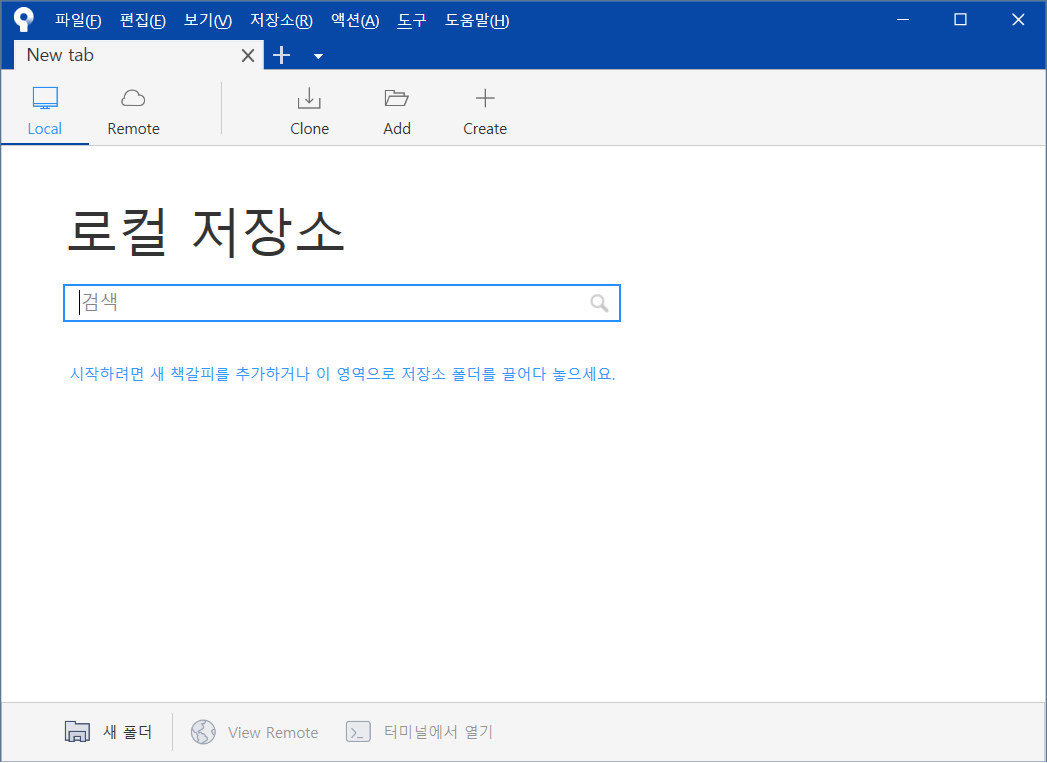Open the 액션(A) menu
This screenshot has width=1047, height=763.
355,21
